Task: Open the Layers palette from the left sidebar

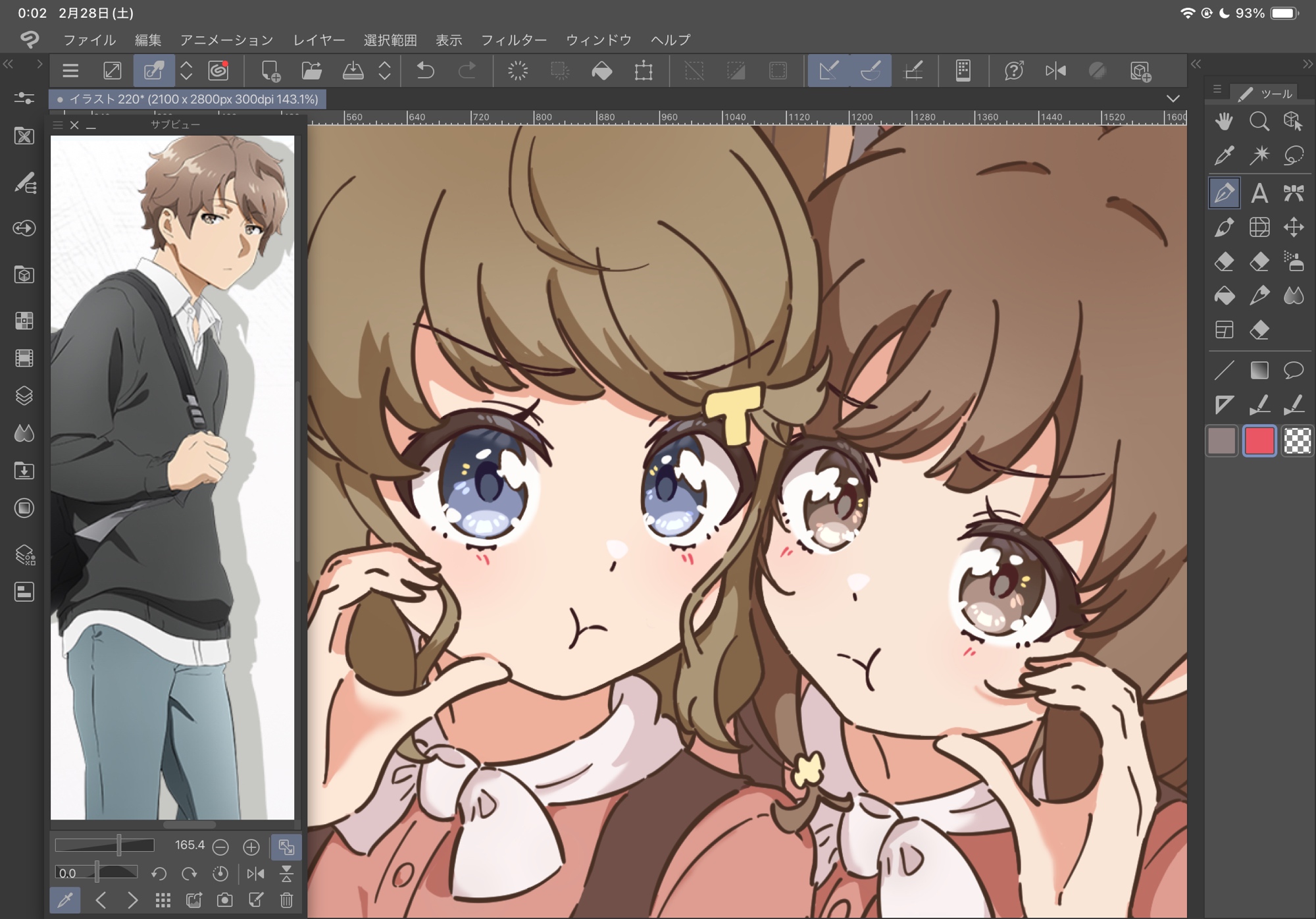Action: (24, 396)
